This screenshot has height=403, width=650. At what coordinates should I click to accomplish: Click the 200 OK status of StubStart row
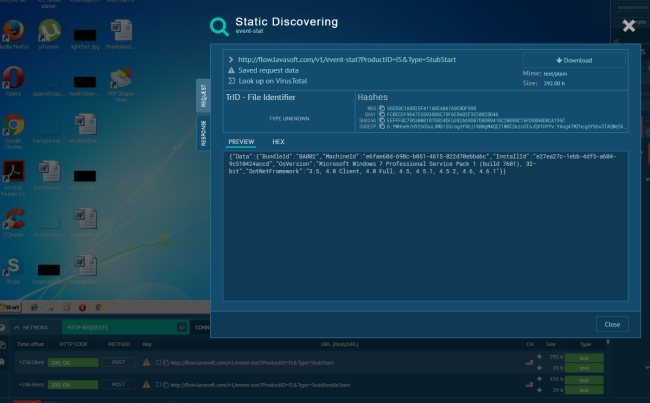[x=73, y=363]
